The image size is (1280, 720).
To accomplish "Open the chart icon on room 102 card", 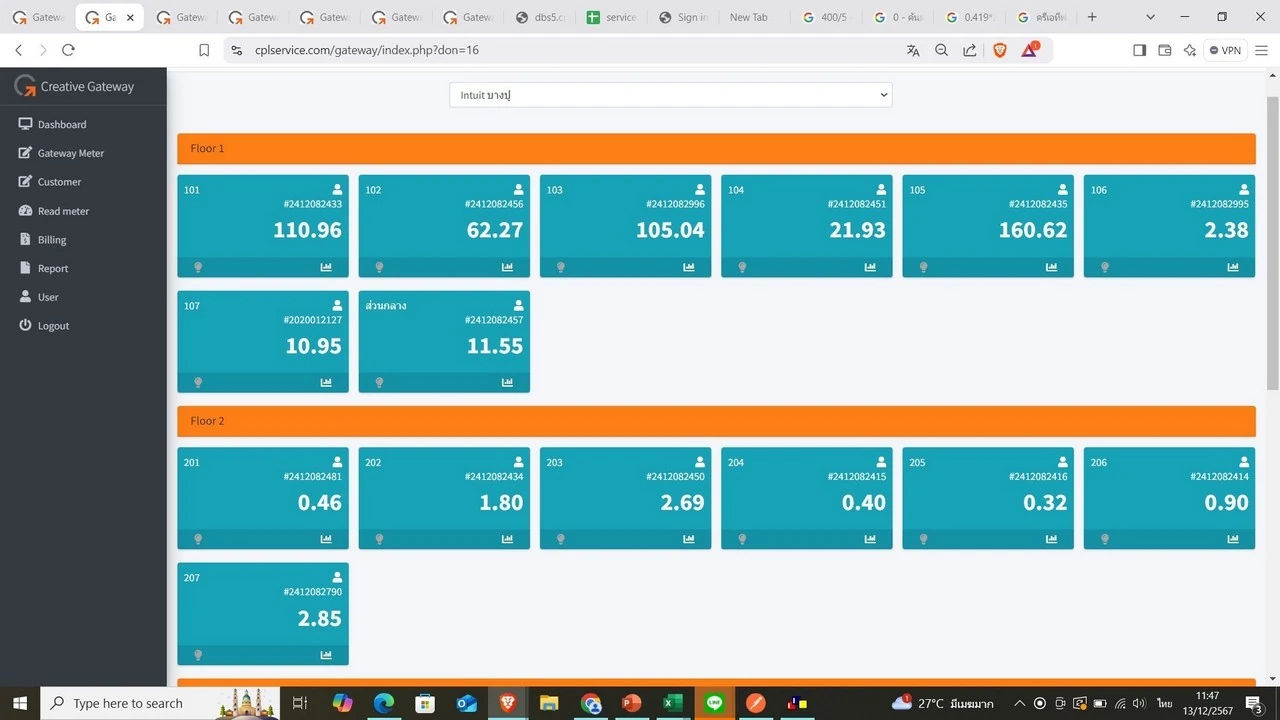I will (x=507, y=267).
